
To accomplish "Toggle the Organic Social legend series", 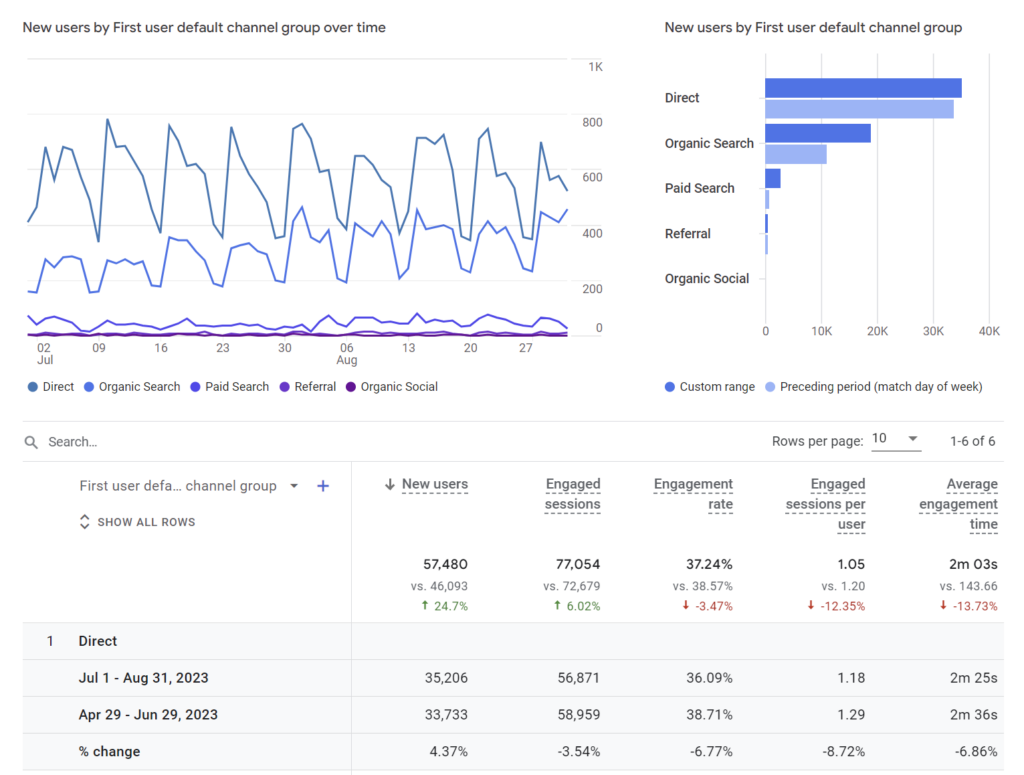I will [392, 387].
